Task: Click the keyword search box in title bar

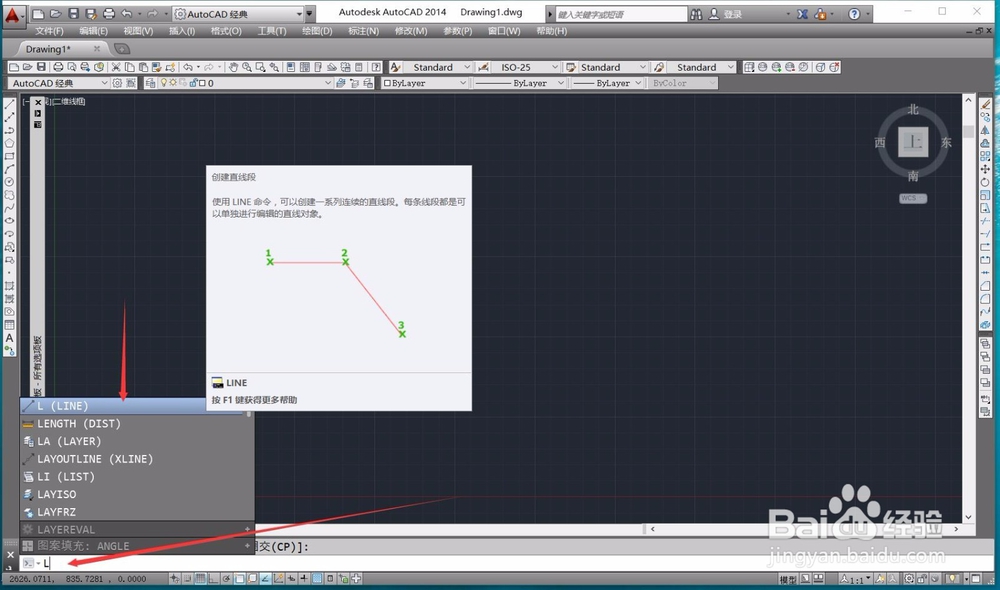Action: click(x=621, y=14)
